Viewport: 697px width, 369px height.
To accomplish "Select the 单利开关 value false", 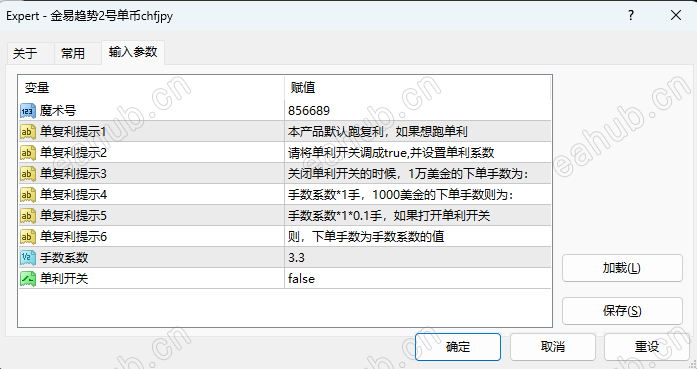I will click(x=301, y=279).
